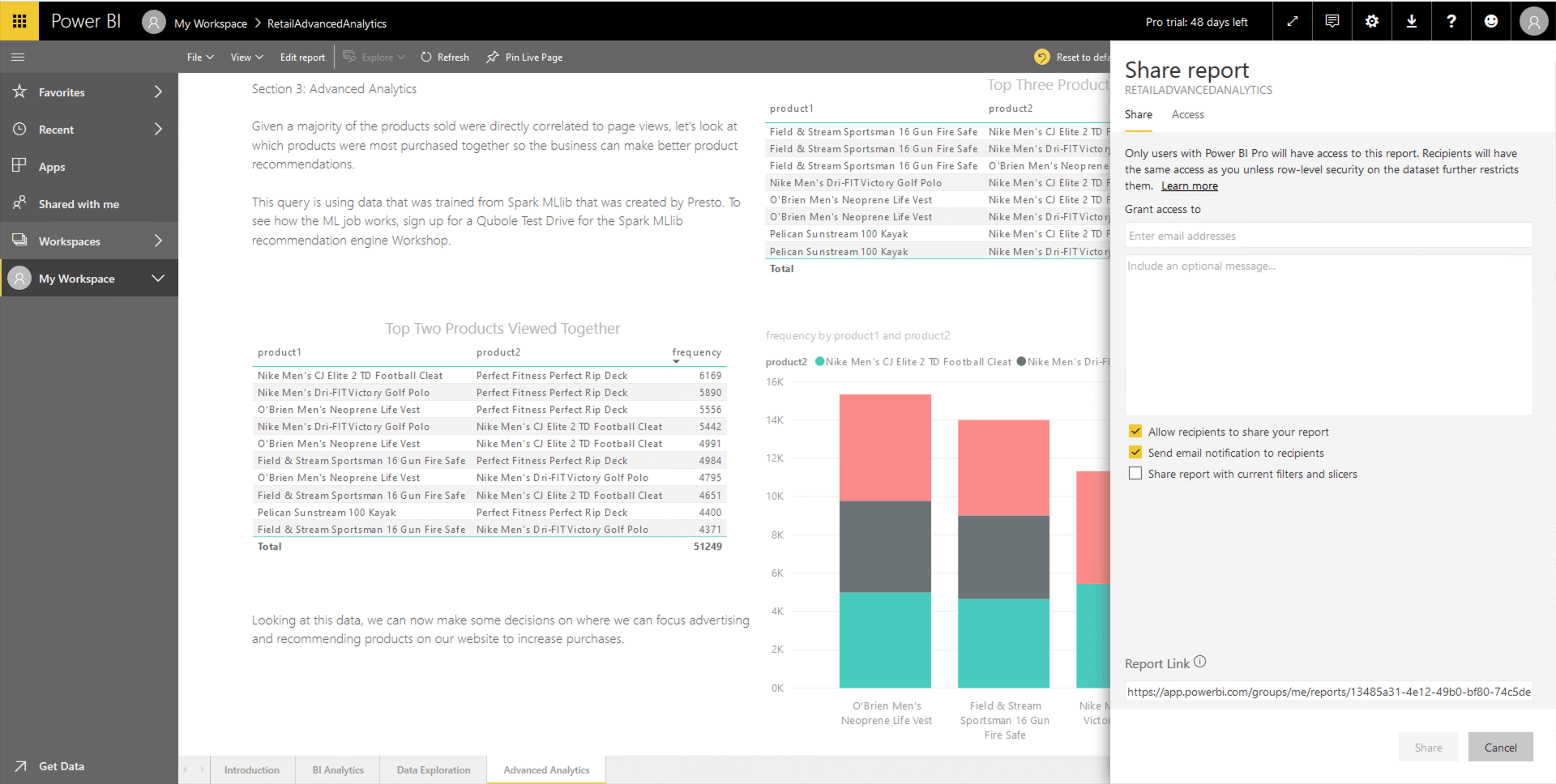Click the Report Link info icon
Screen dimensions: 1556x784
pos(1200,662)
